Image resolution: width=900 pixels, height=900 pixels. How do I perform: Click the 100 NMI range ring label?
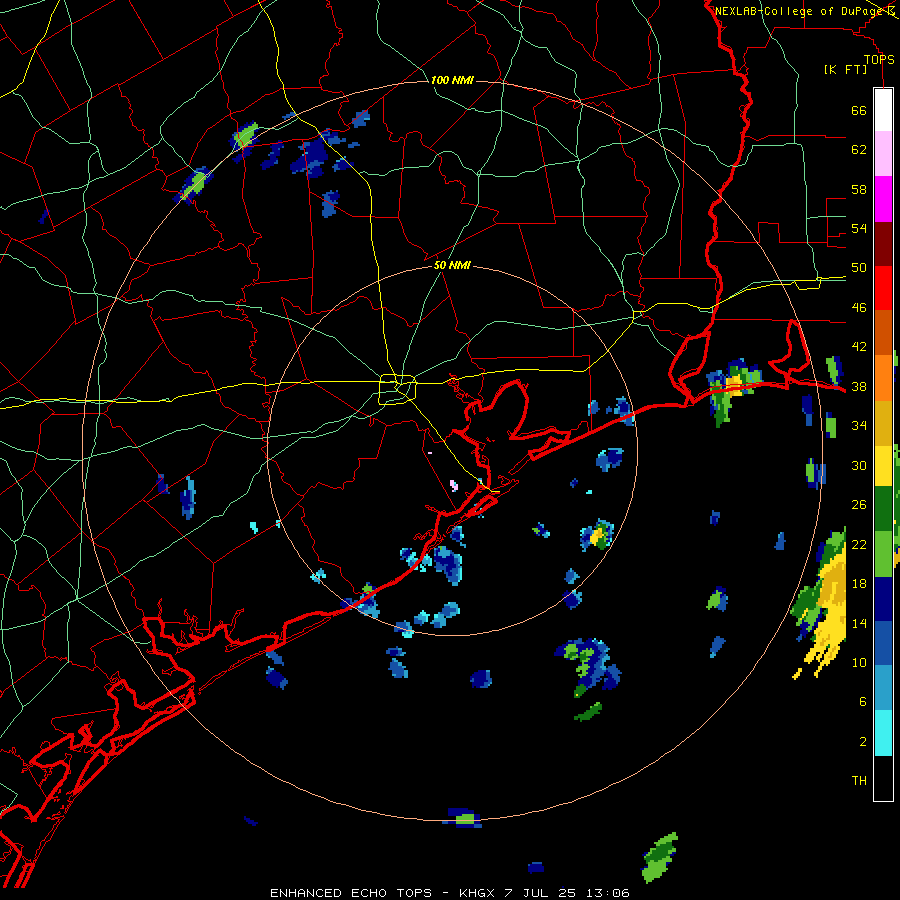(452, 80)
